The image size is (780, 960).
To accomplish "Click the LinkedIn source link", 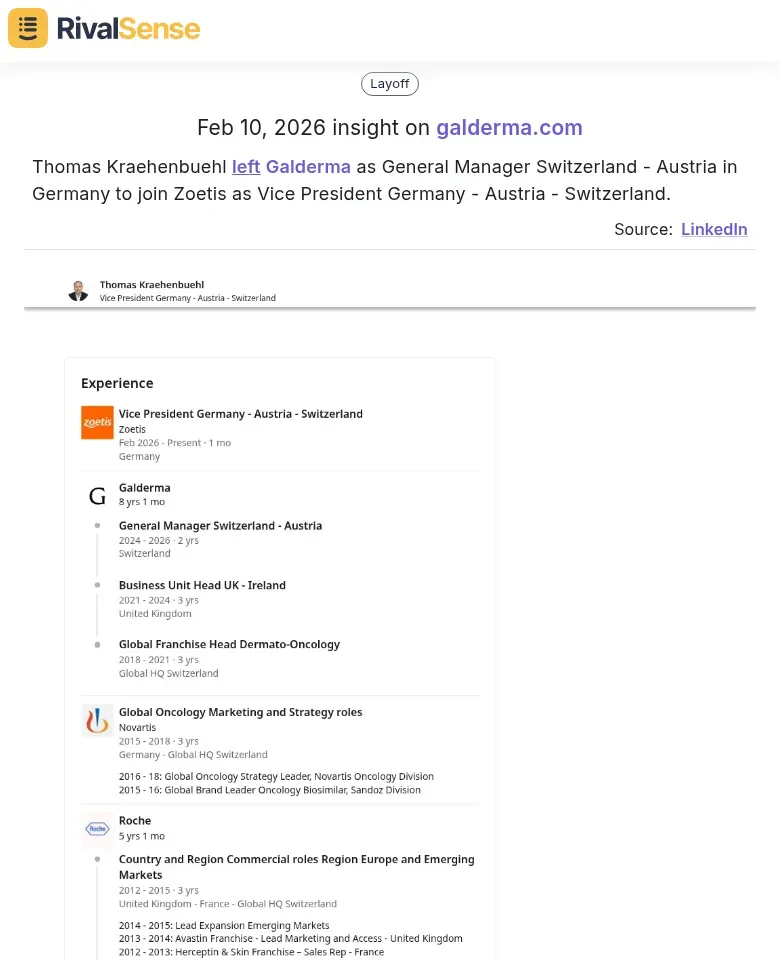I will coord(714,229).
